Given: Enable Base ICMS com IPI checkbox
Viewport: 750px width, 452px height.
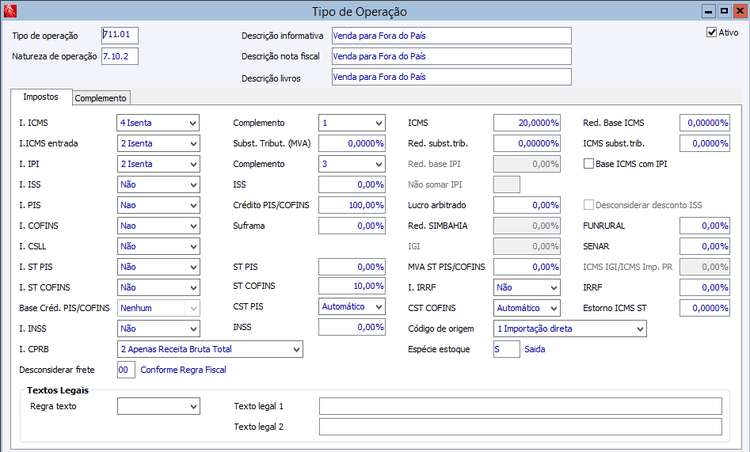Looking at the screenshot, I should (588, 163).
